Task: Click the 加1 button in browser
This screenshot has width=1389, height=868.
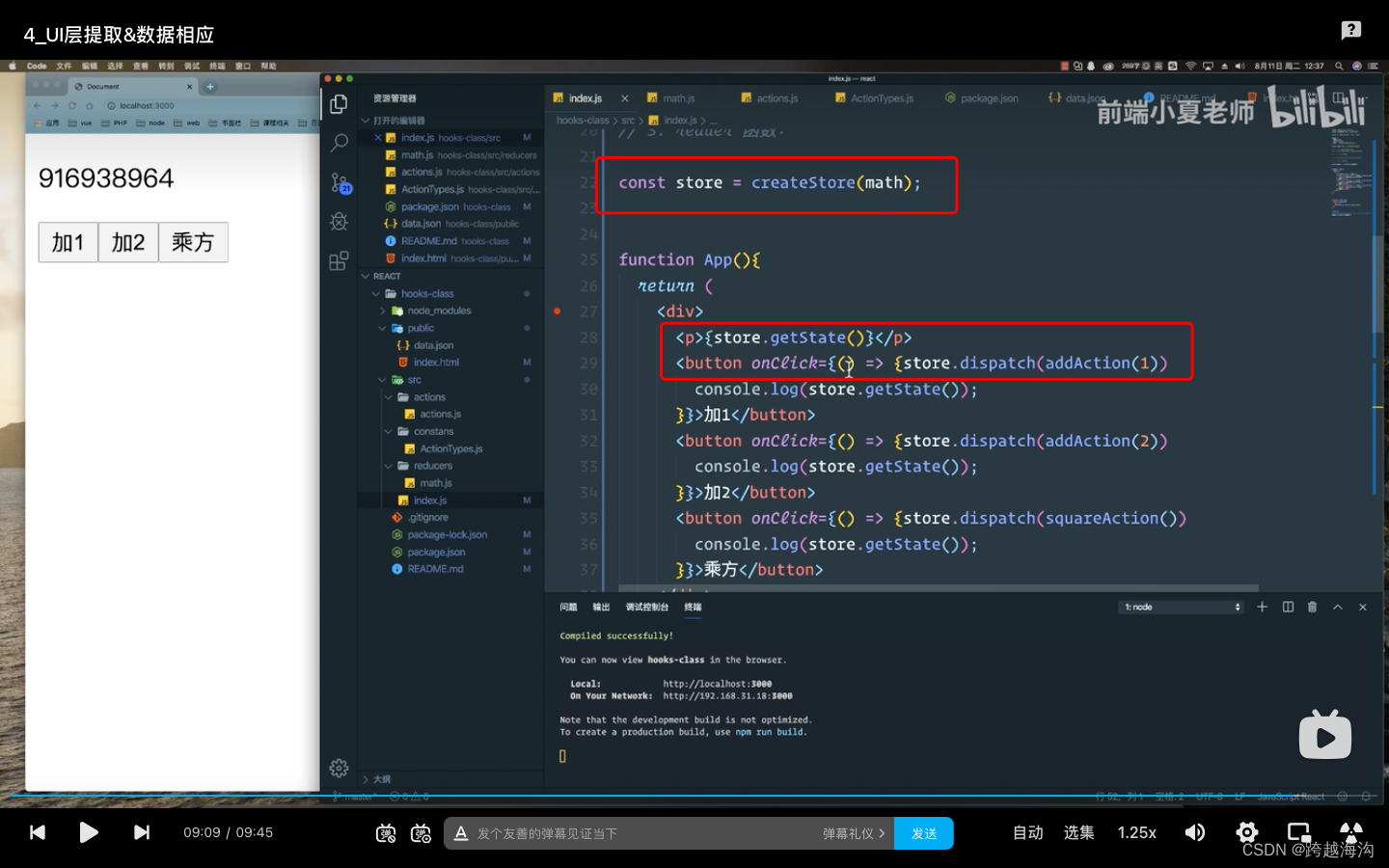Action: click(x=68, y=242)
